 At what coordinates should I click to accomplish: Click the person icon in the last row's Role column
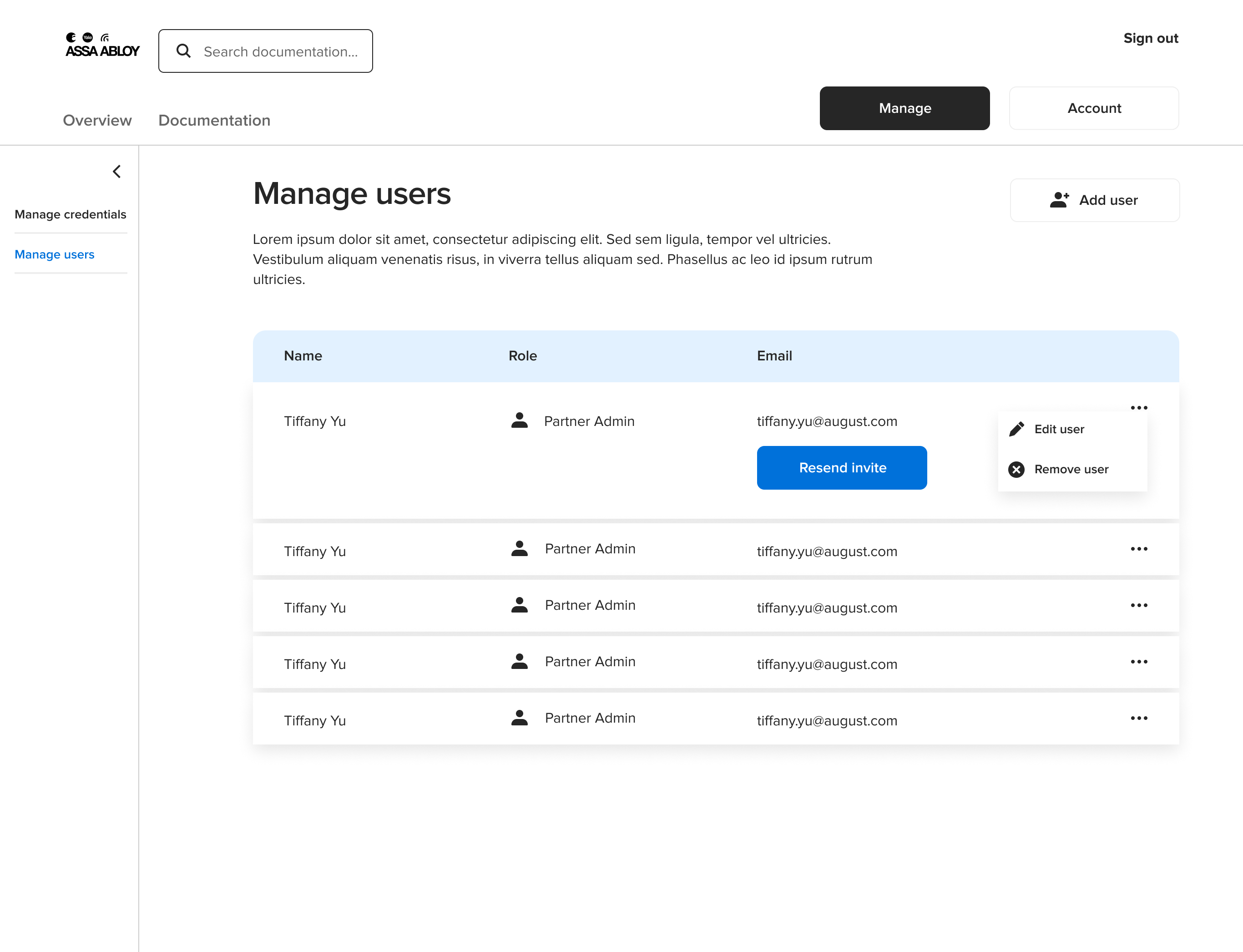(519, 718)
